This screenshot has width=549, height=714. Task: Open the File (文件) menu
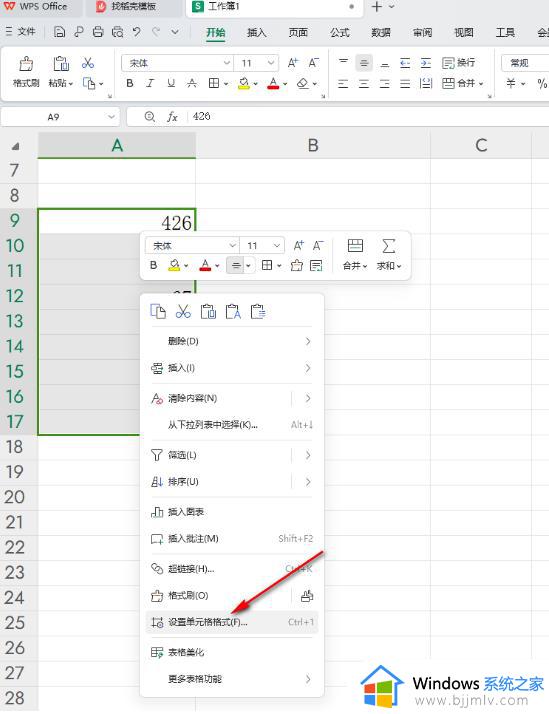pos(21,31)
